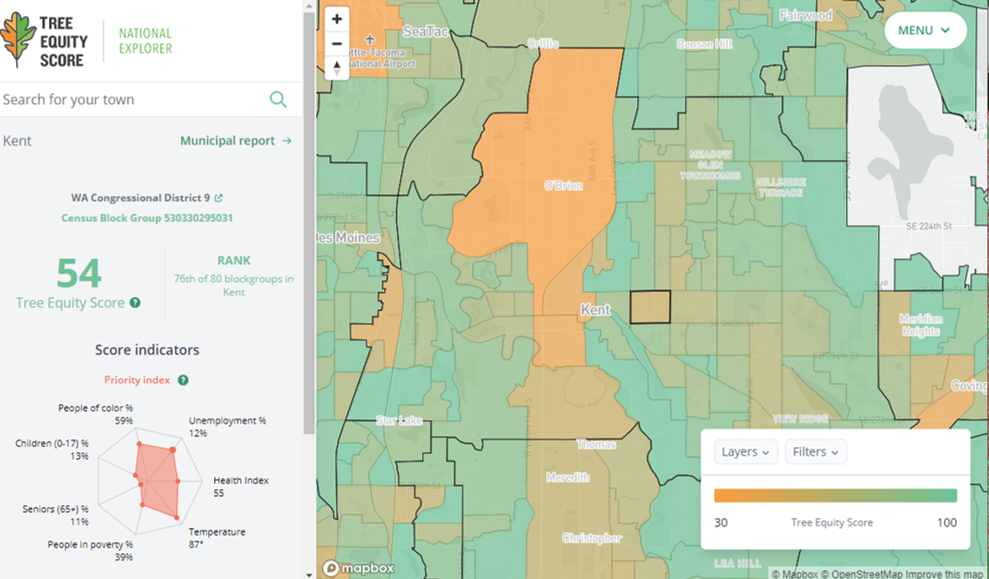This screenshot has width=989, height=579.
Task: Click the Kent municipality name in sidebar
Action: pos(17,141)
